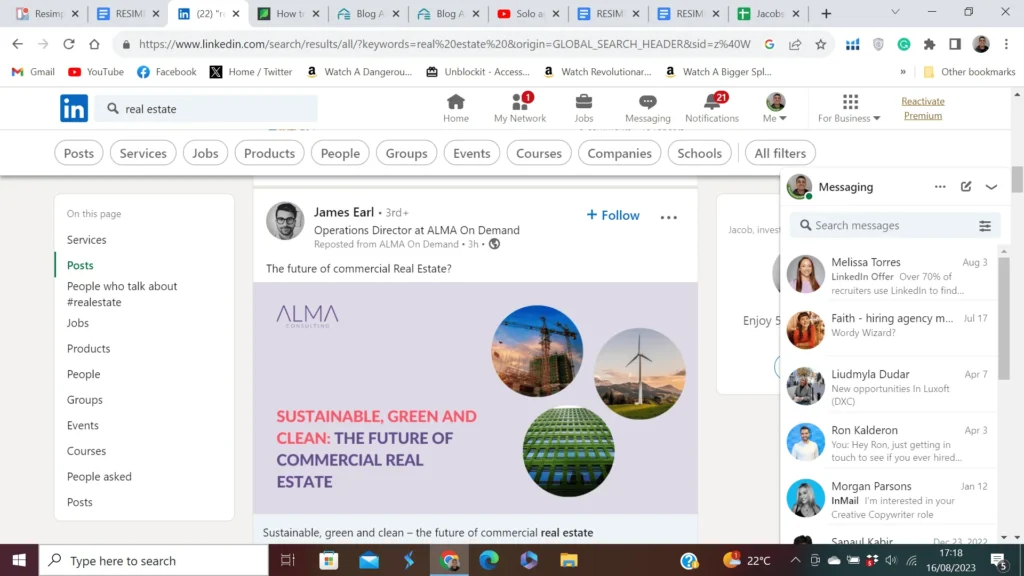Open Messaging panel three-dot options
This screenshot has width=1024, height=576.
[940, 187]
